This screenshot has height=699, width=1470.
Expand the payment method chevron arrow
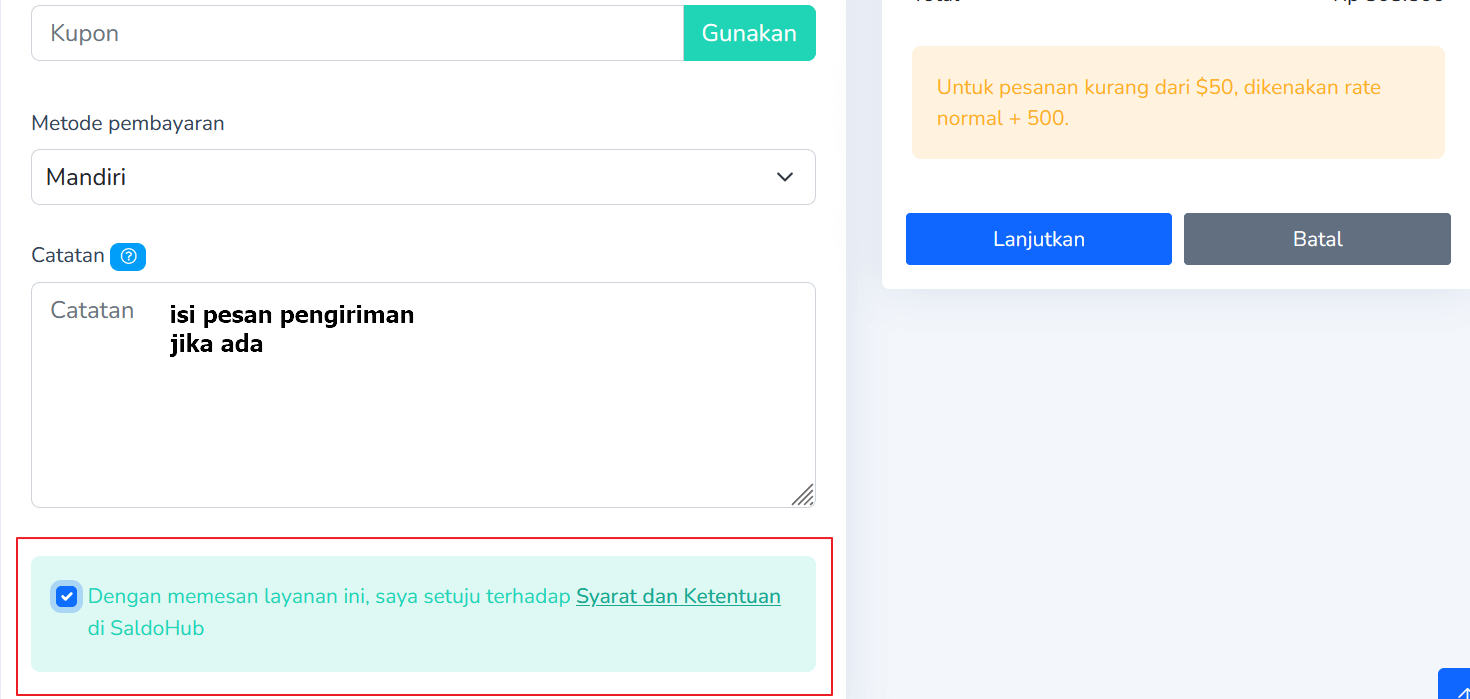pos(785,177)
